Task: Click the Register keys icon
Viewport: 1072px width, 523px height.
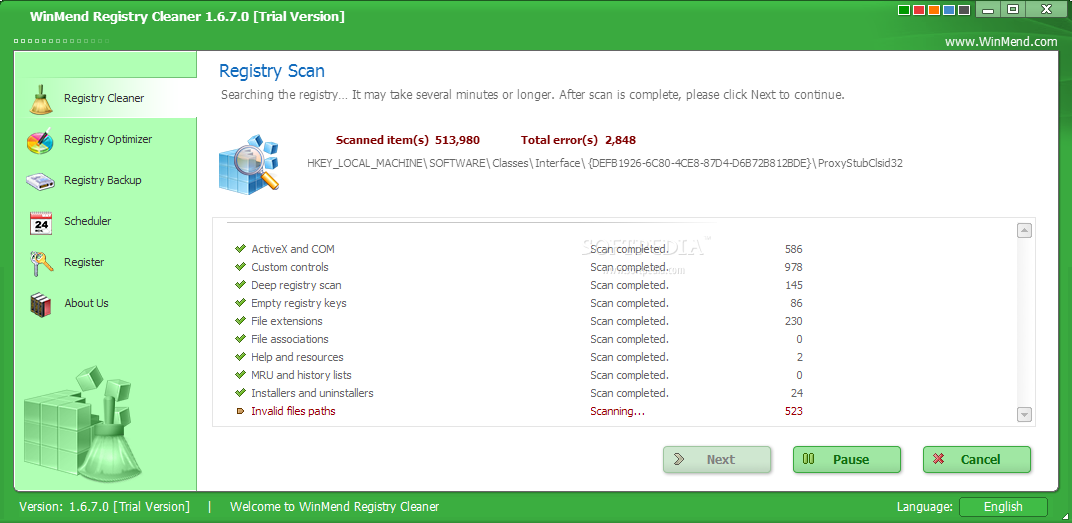Action: tap(41, 263)
